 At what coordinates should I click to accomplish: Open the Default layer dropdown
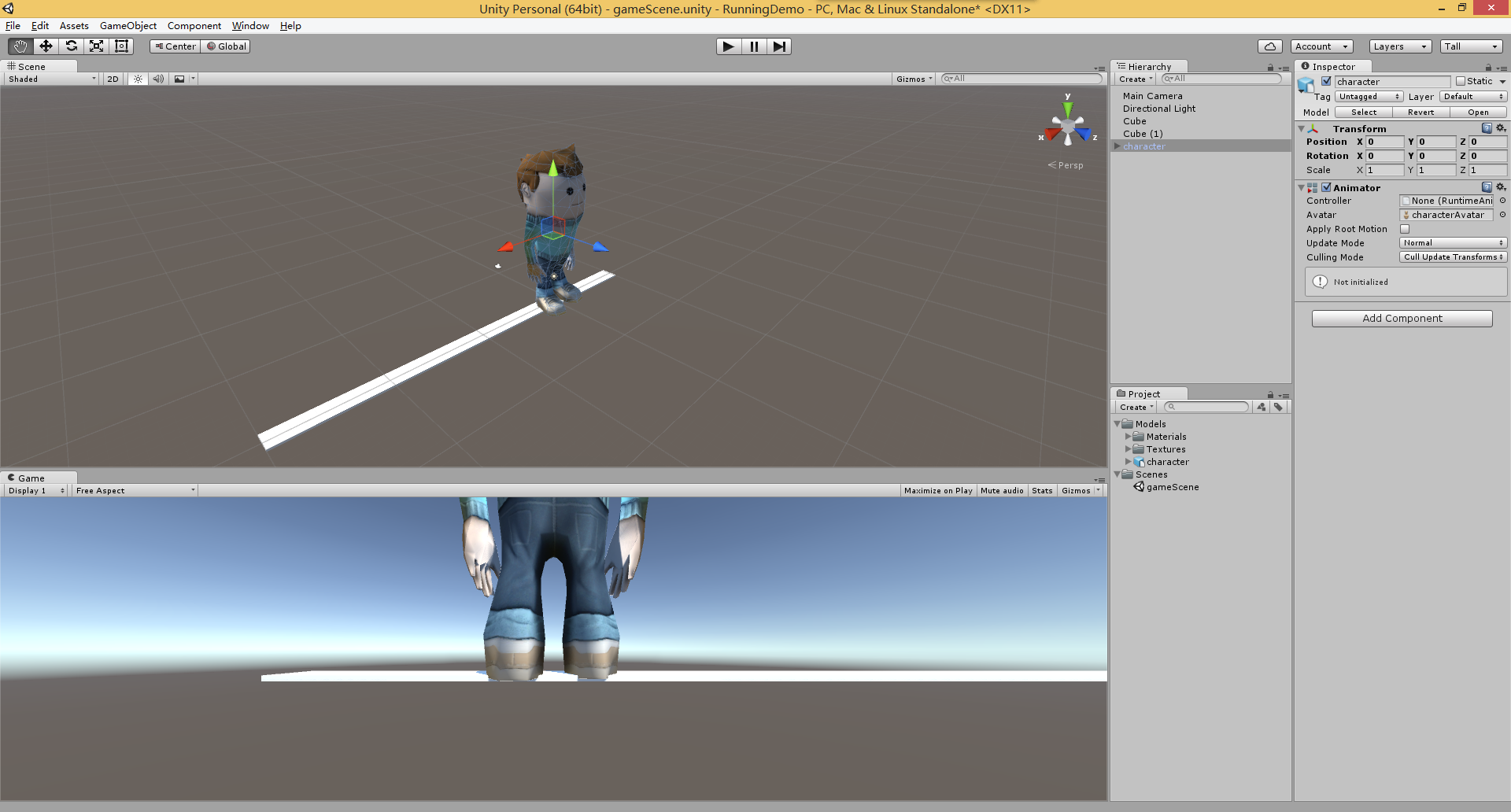click(1472, 97)
